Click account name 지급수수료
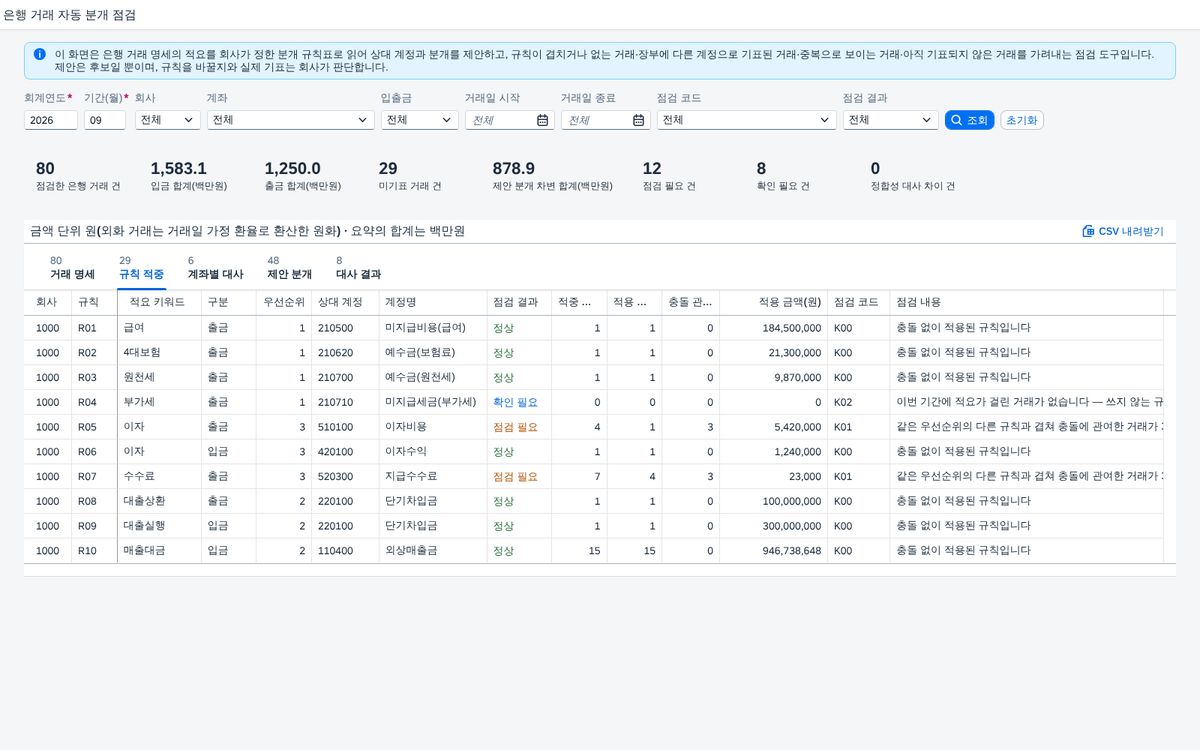Viewport: 1200px width, 750px height. point(411,476)
